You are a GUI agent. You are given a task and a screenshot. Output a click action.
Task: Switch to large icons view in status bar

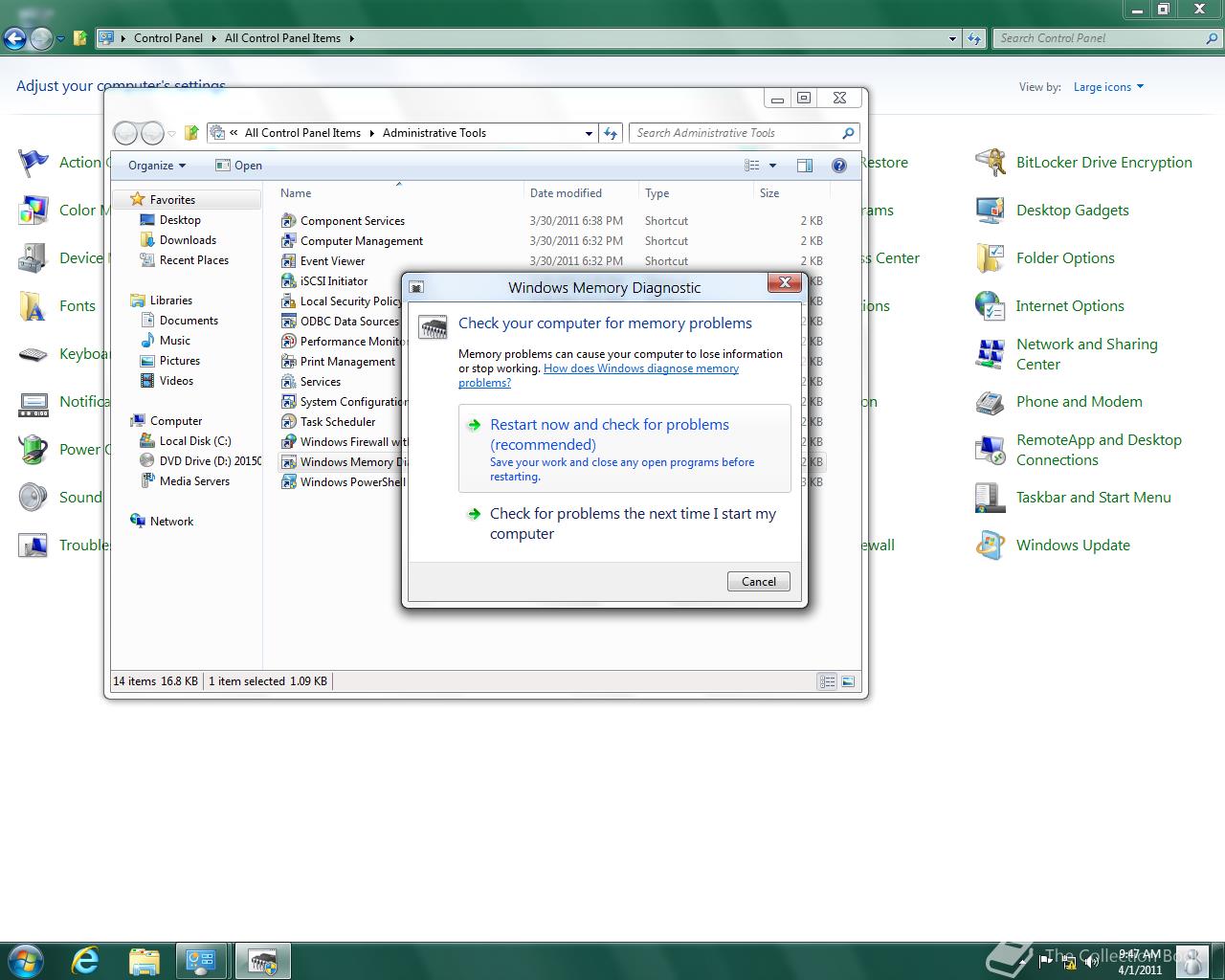click(x=847, y=681)
